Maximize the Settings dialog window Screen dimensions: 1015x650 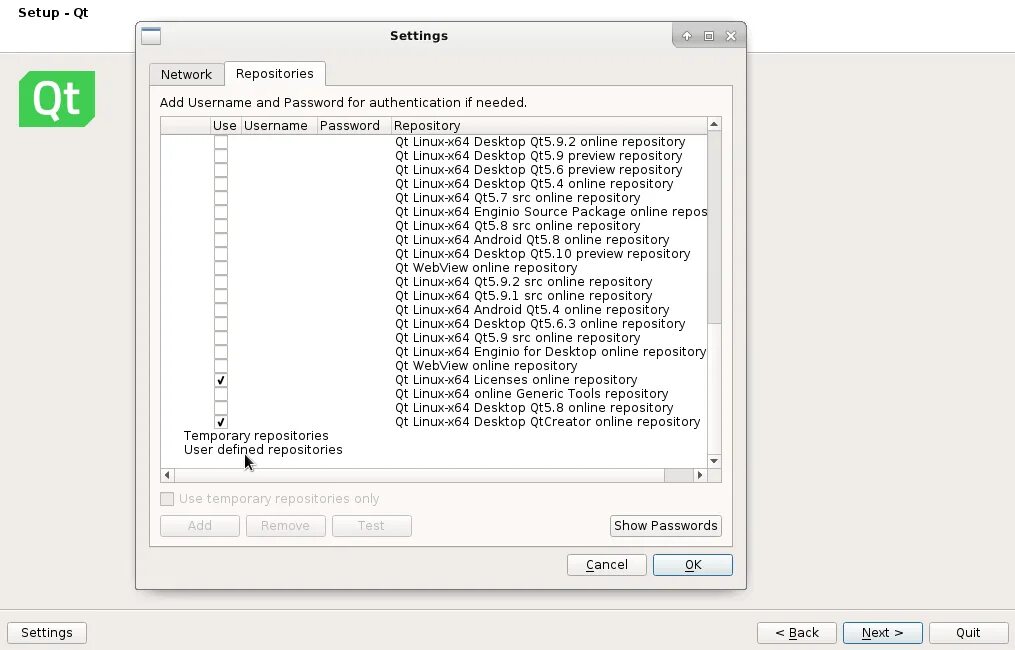click(709, 36)
